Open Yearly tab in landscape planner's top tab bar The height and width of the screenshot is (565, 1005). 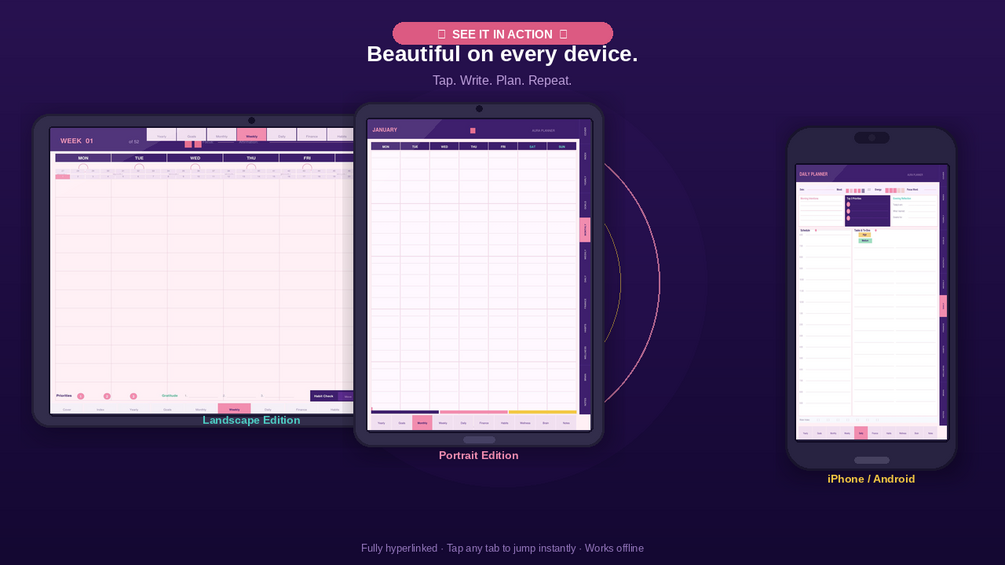click(162, 135)
